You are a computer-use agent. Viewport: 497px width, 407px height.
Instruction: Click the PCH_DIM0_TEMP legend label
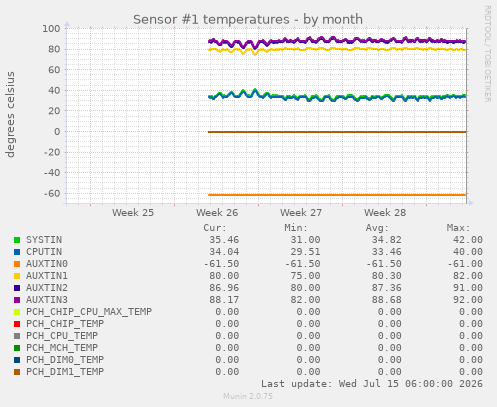(x=65, y=360)
